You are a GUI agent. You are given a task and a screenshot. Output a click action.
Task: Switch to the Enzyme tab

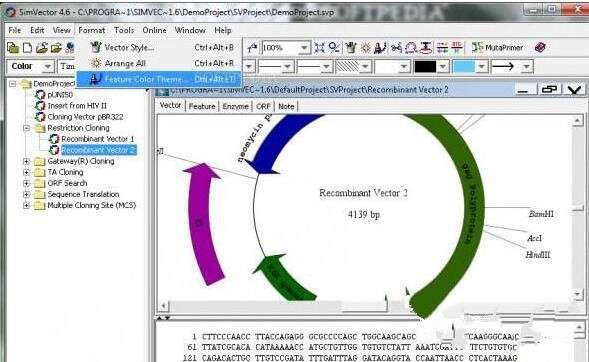(236, 106)
